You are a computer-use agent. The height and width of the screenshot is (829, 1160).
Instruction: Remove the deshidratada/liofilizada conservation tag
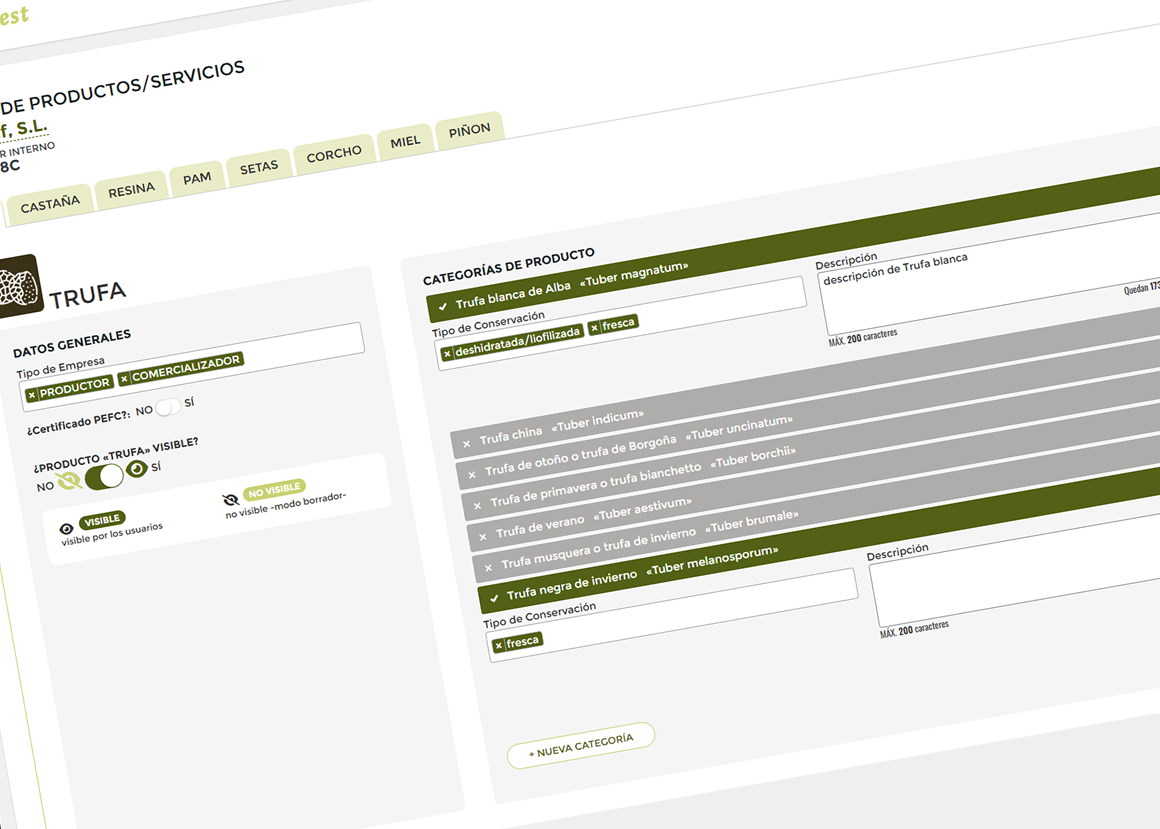(447, 353)
